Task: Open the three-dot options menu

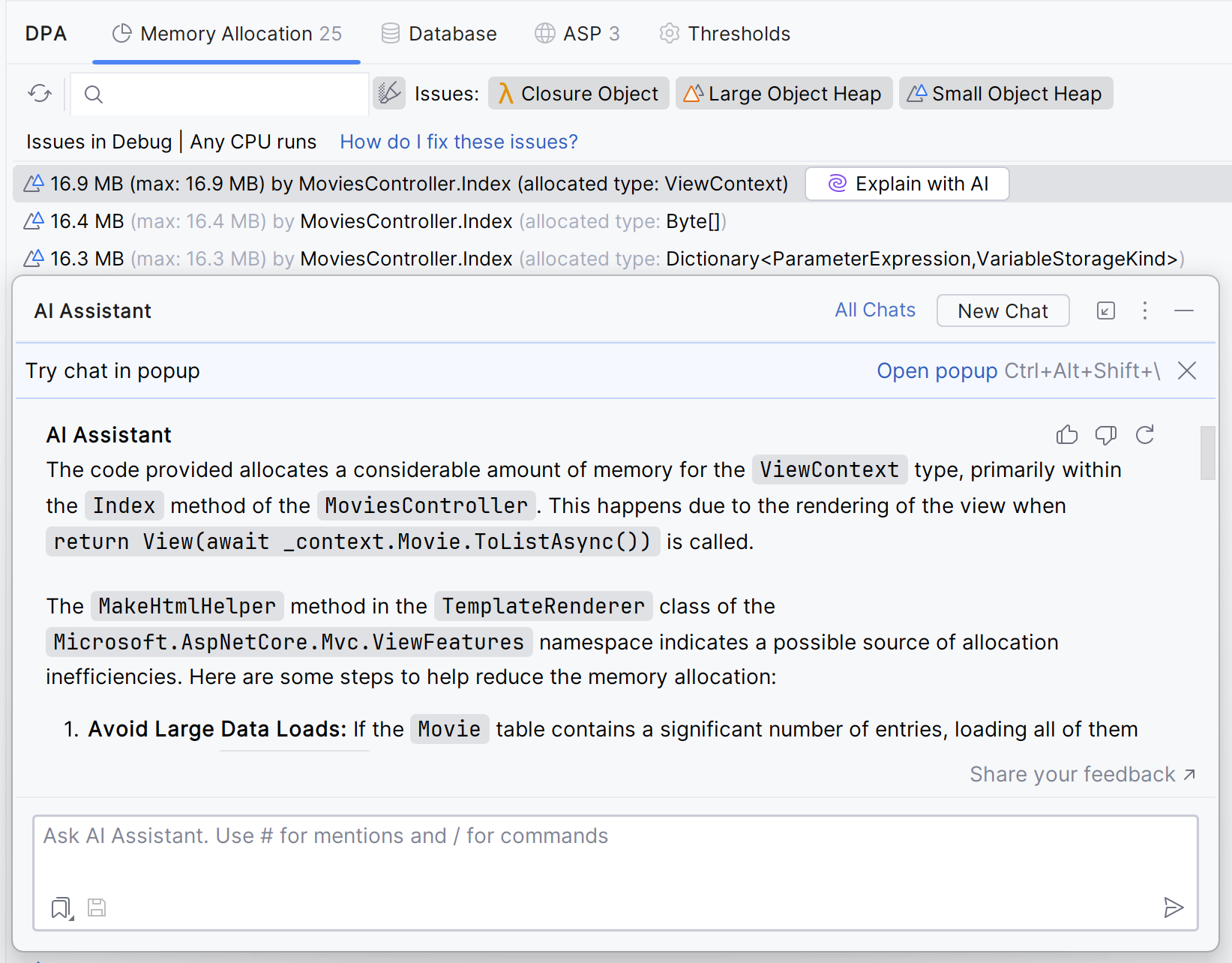Action: coord(1145,310)
